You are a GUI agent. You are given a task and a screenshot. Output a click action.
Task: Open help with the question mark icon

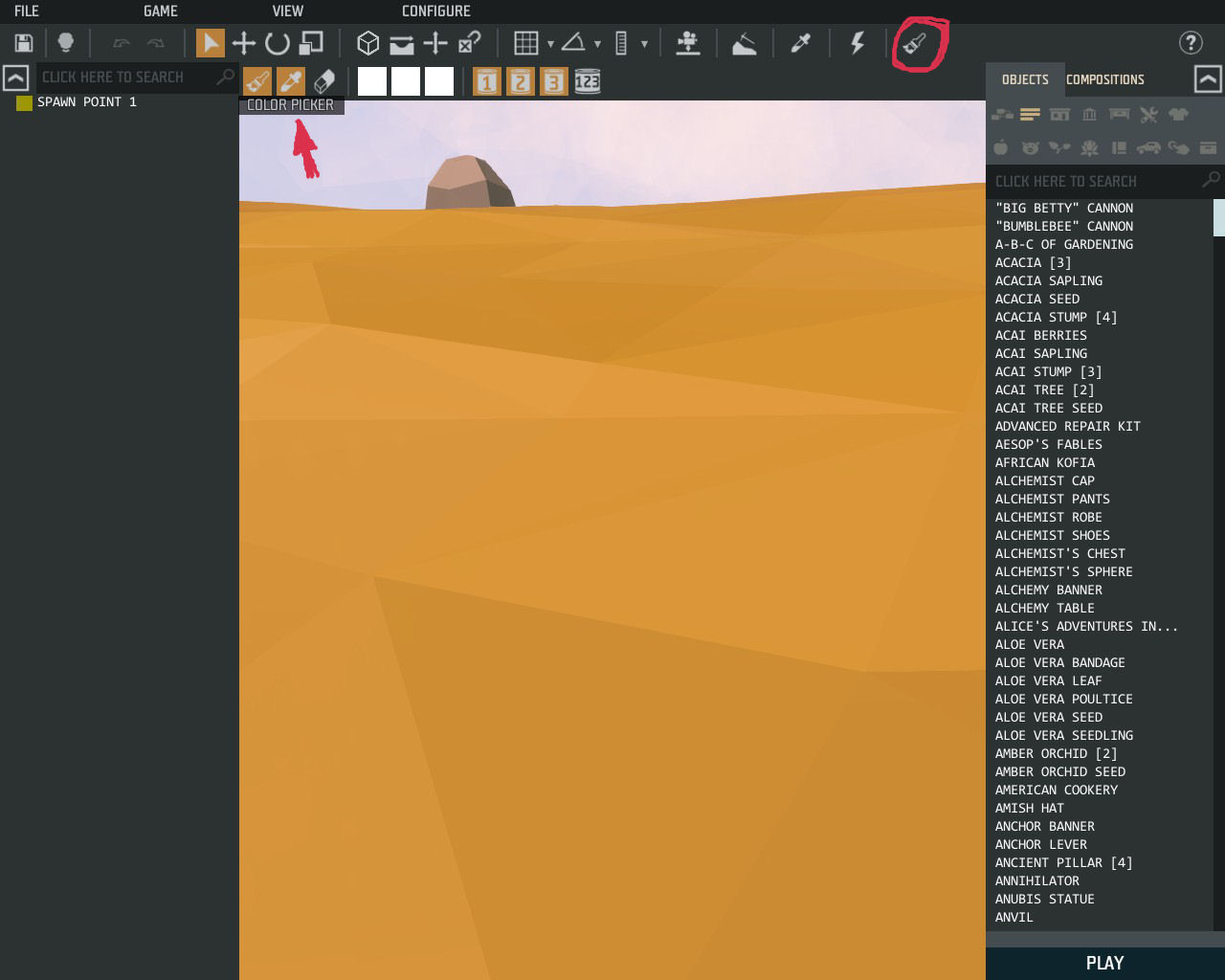tap(1191, 43)
